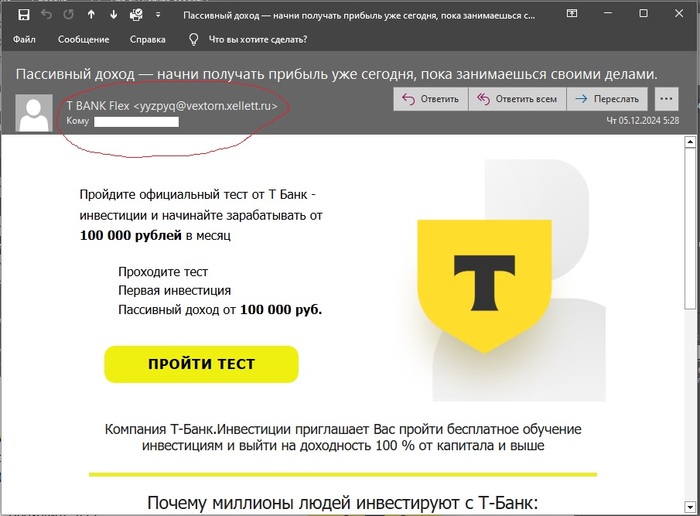
Task: Open the more actions ellipsis menu
Action: pyautogui.click(x=666, y=99)
